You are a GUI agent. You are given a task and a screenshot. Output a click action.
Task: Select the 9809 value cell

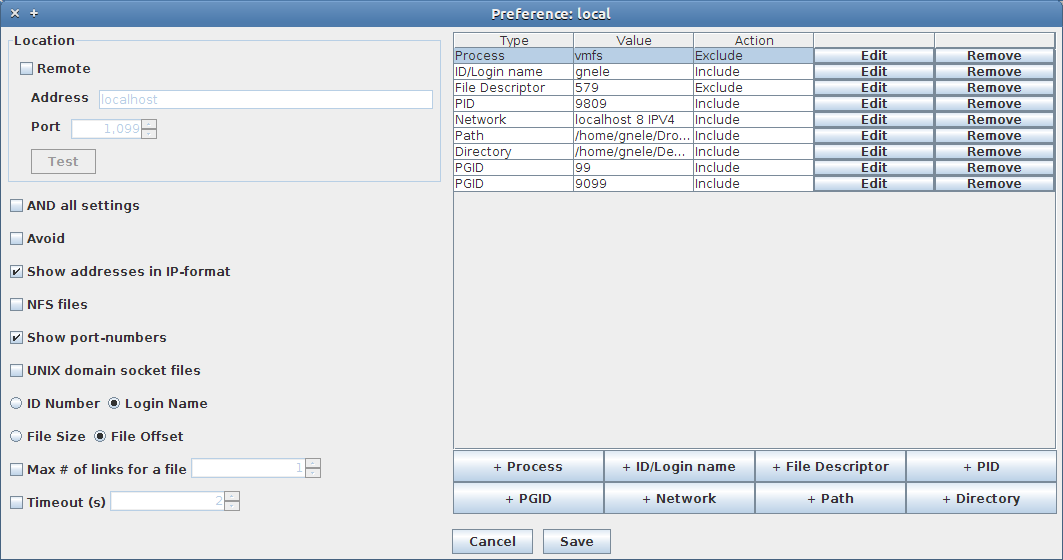(633, 104)
